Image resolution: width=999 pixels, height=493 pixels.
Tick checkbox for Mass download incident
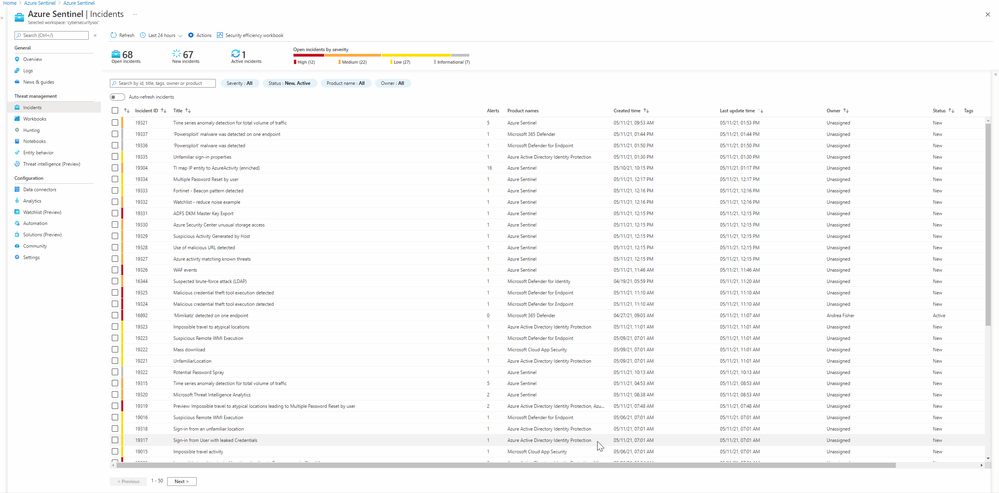click(x=115, y=350)
